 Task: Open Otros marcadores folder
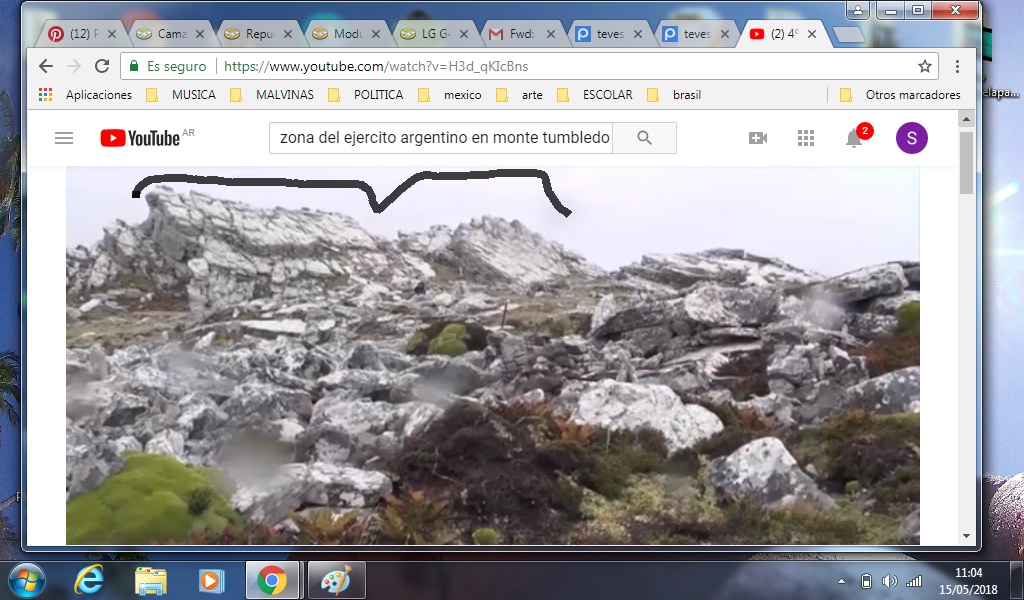(900, 95)
